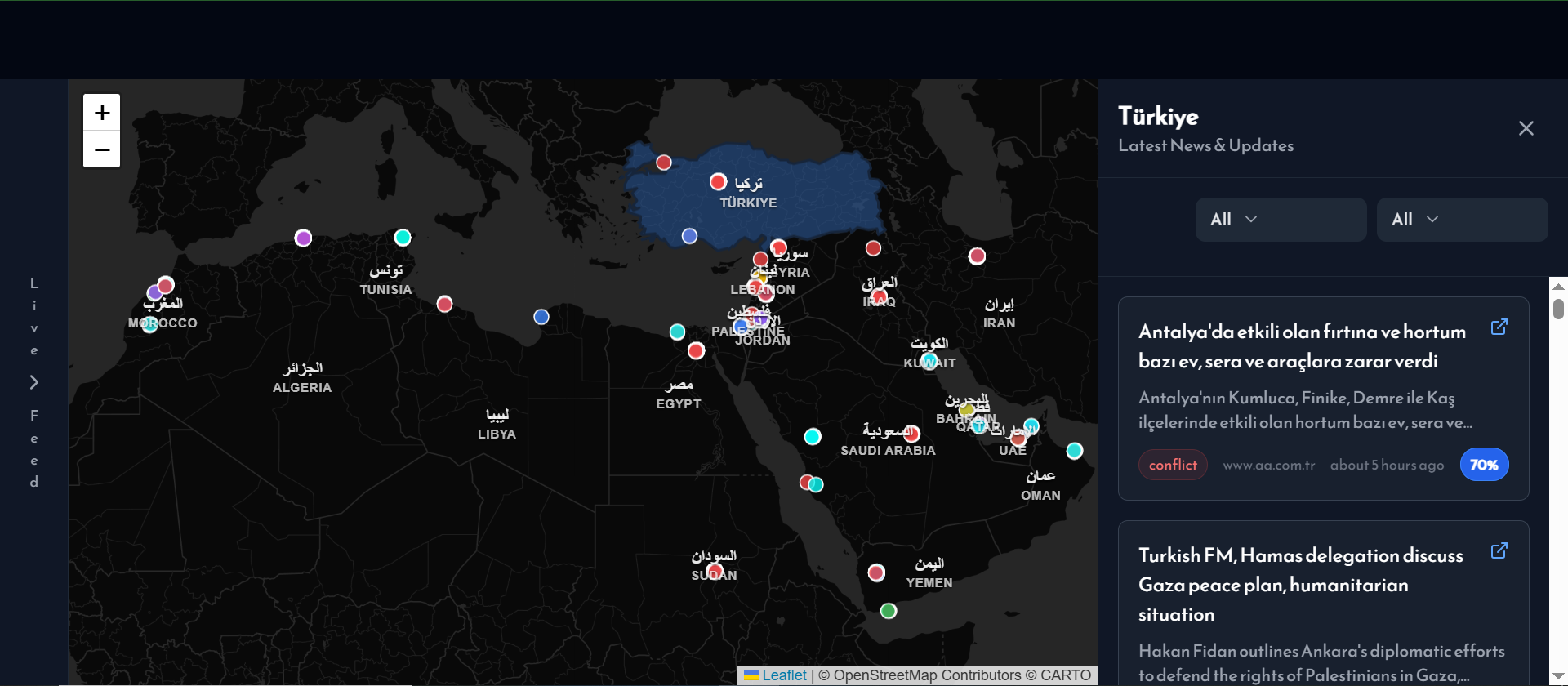The height and width of the screenshot is (686, 1568).
Task: Click the IRAN country label on map
Action: [999, 323]
